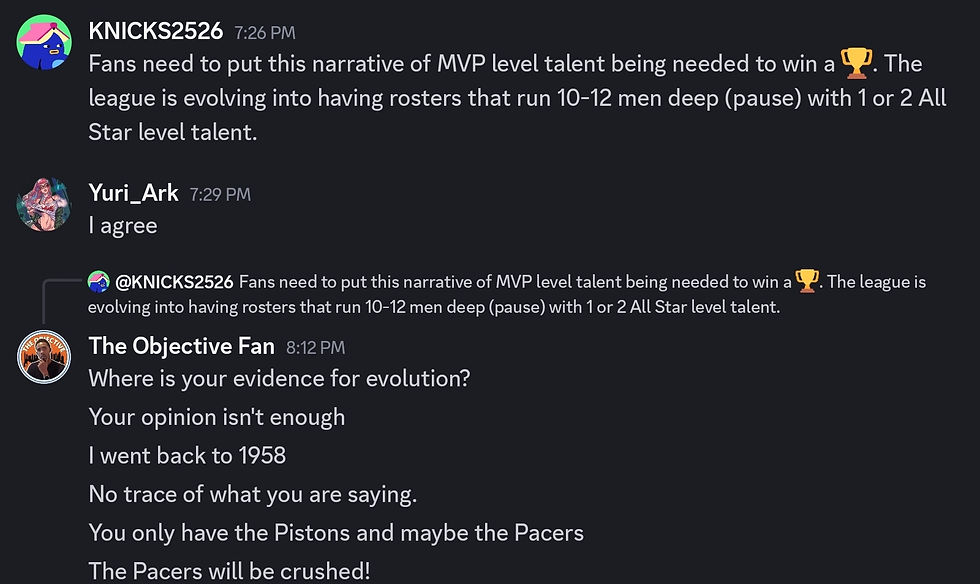Click the @KNICKS2526 mention in reply
The image size is (980, 584).
click(174, 282)
